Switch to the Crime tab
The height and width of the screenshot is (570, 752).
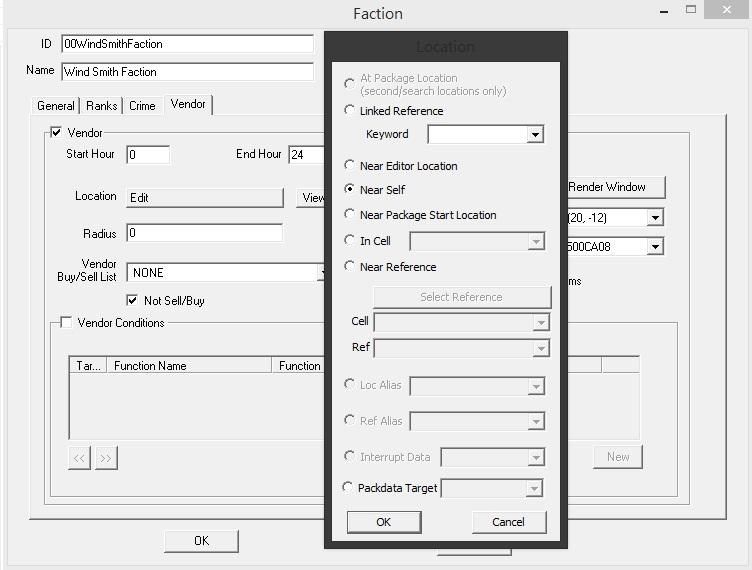142,105
